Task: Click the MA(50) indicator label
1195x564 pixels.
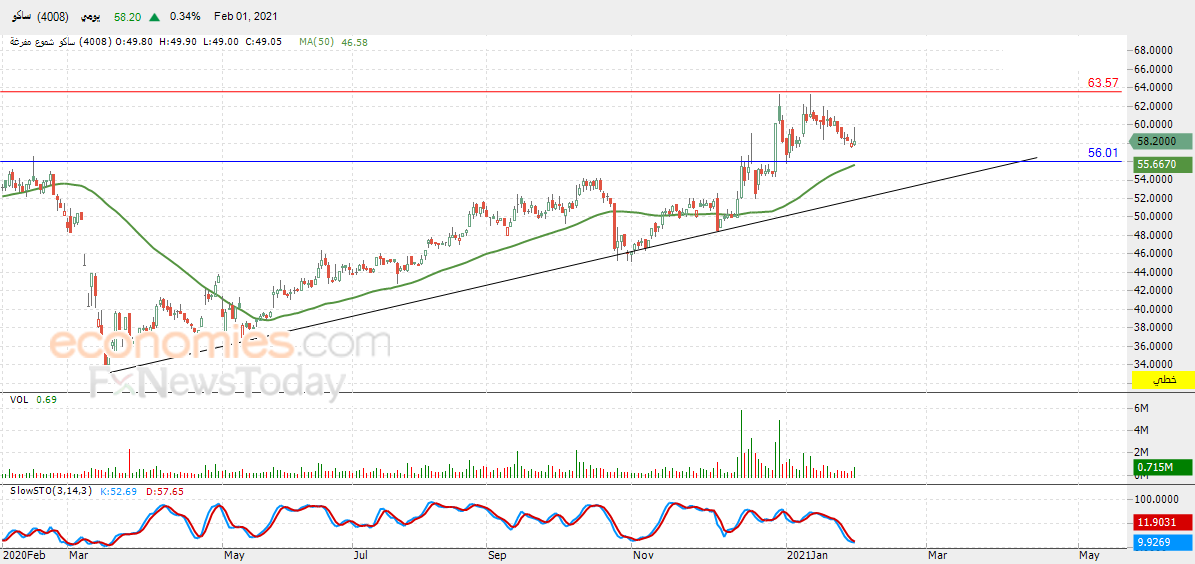Action: coord(316,43)
